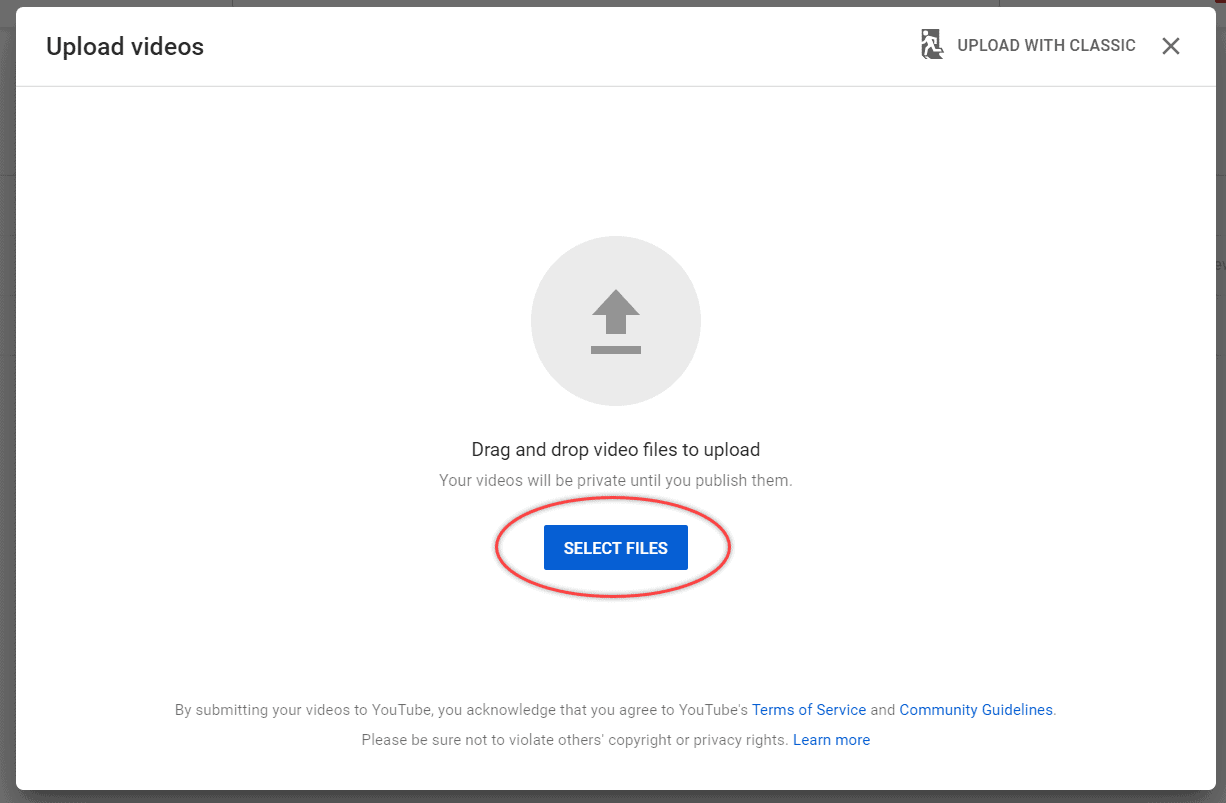
Task: Click the horizontal bar beneath the upload arrow
Action: click(x=615, y=349)
